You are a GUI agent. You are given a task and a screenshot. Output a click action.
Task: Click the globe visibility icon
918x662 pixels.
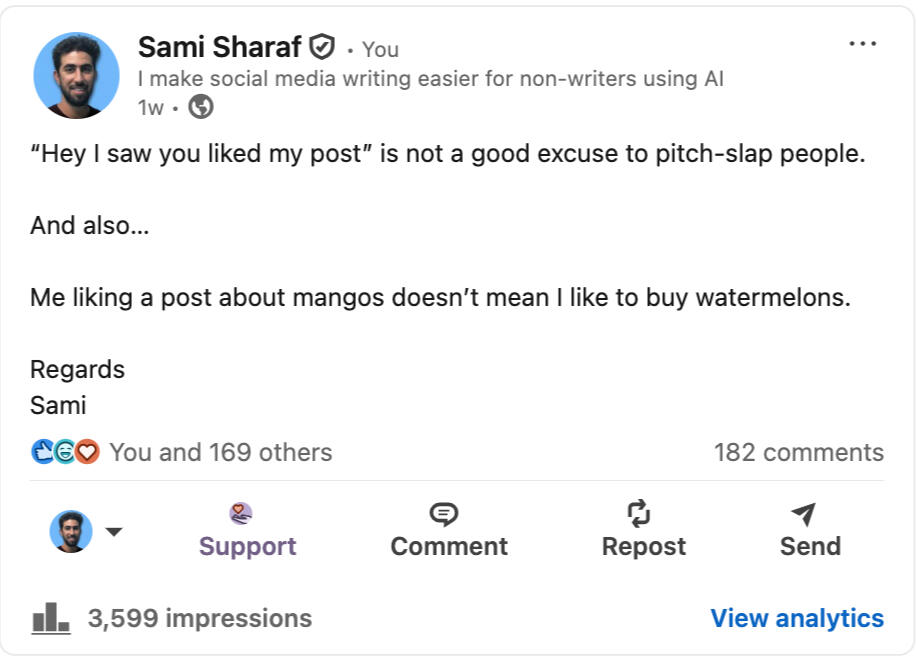click(x=201, y=107)
